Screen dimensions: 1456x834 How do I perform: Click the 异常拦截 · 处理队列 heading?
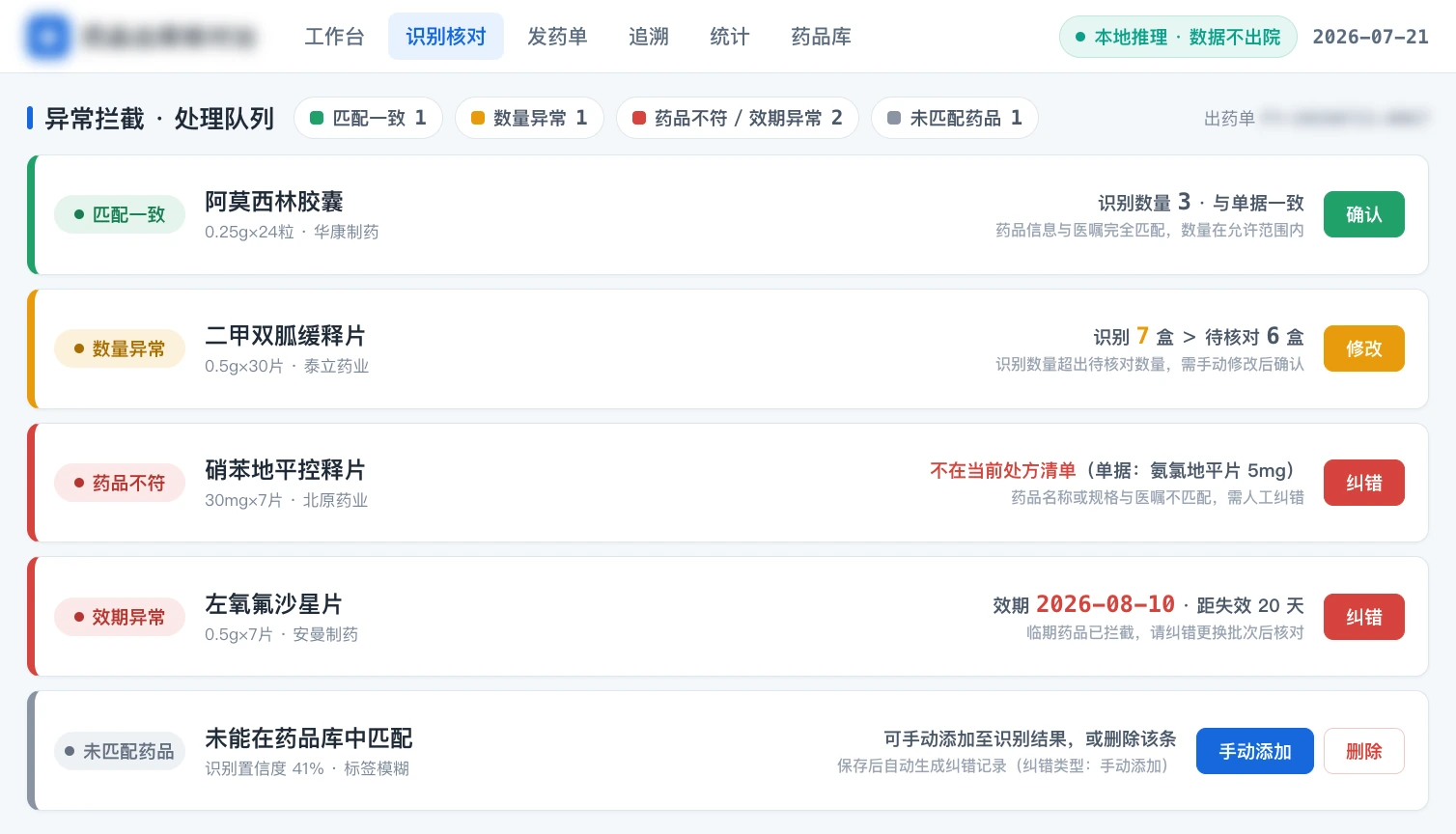pos(159,119)
